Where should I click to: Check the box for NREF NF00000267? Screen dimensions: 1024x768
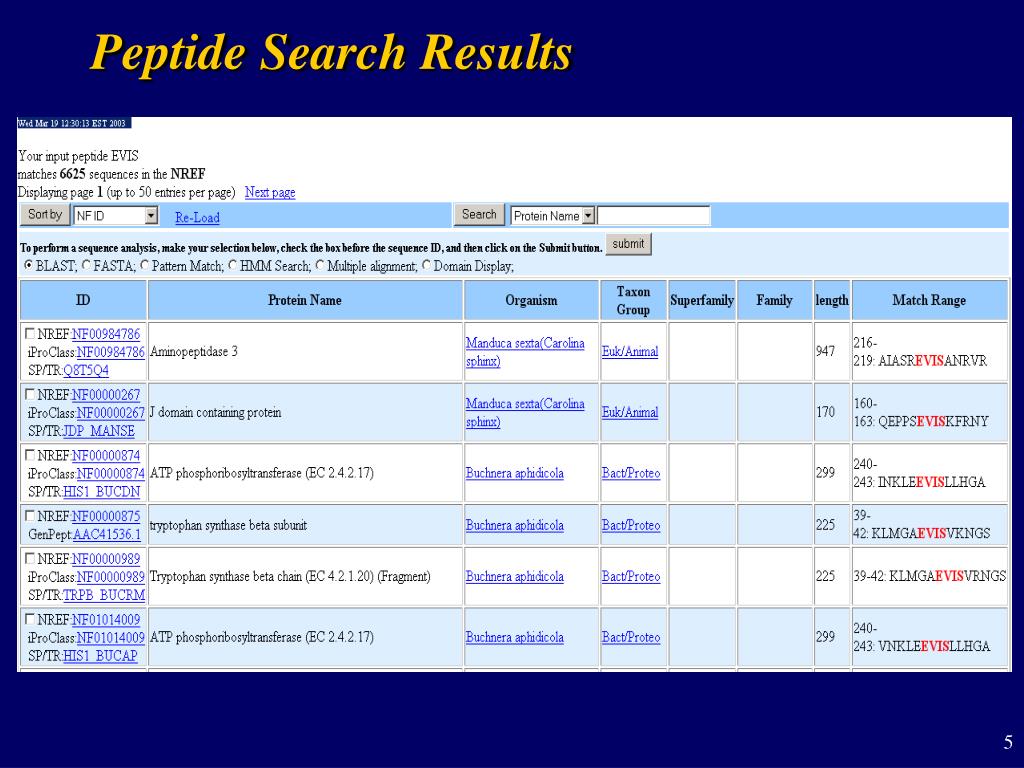(30, 394)
